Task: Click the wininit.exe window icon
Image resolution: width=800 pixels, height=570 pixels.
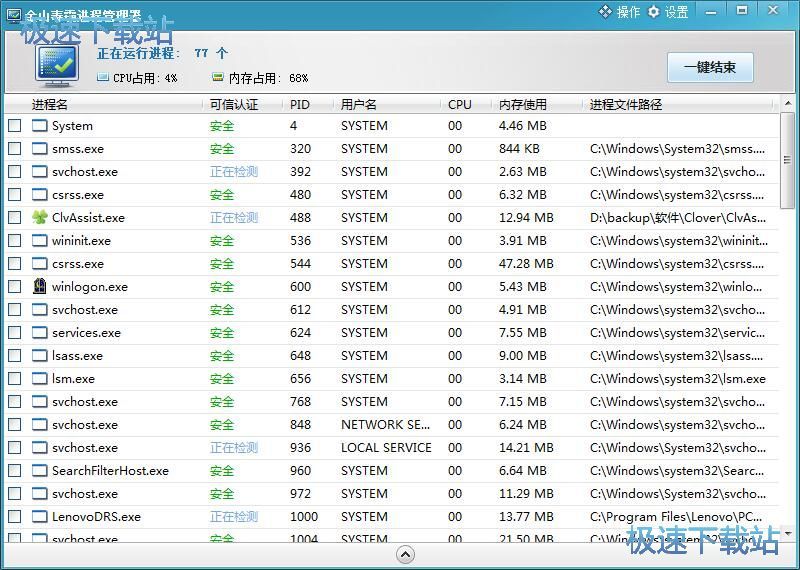Action: click(x=39, y=240)
